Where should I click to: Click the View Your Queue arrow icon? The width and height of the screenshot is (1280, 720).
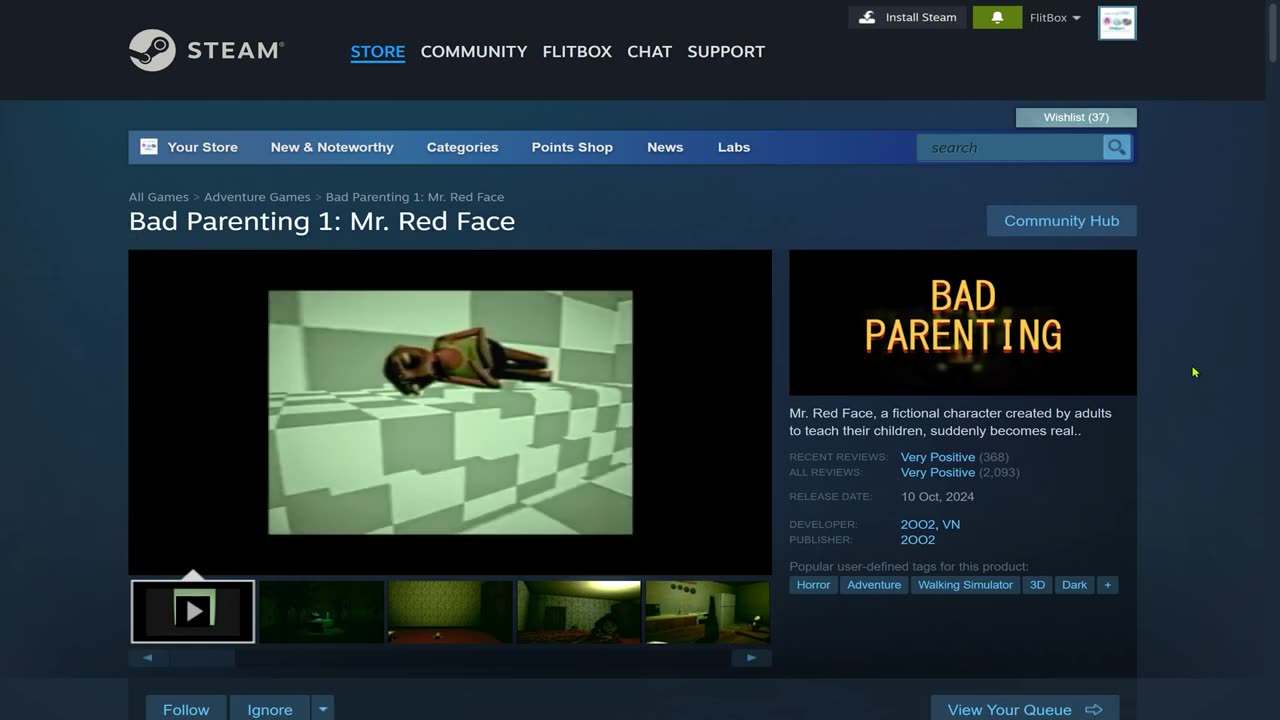pos(1094,709)
